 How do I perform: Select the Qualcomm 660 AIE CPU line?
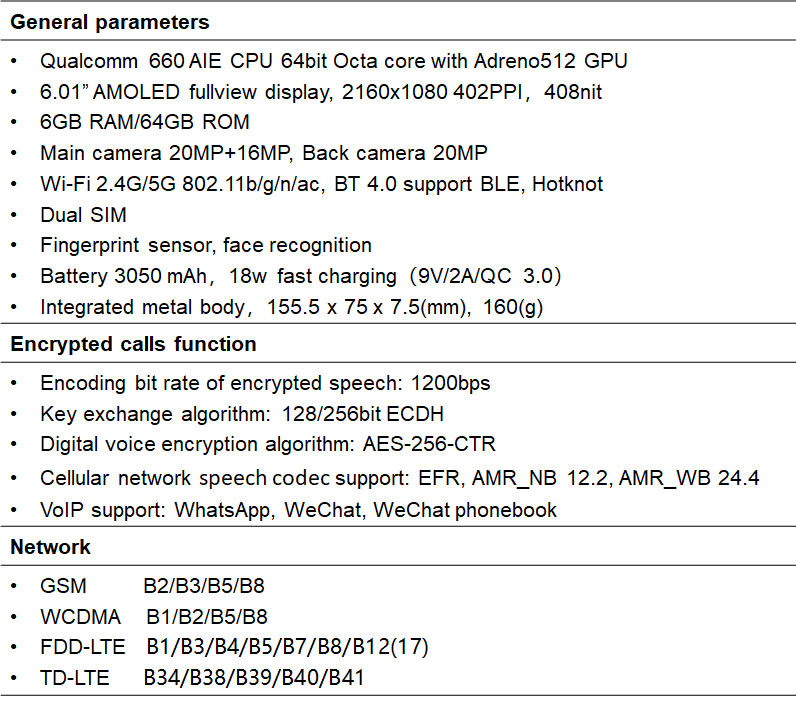pos(334,61)
